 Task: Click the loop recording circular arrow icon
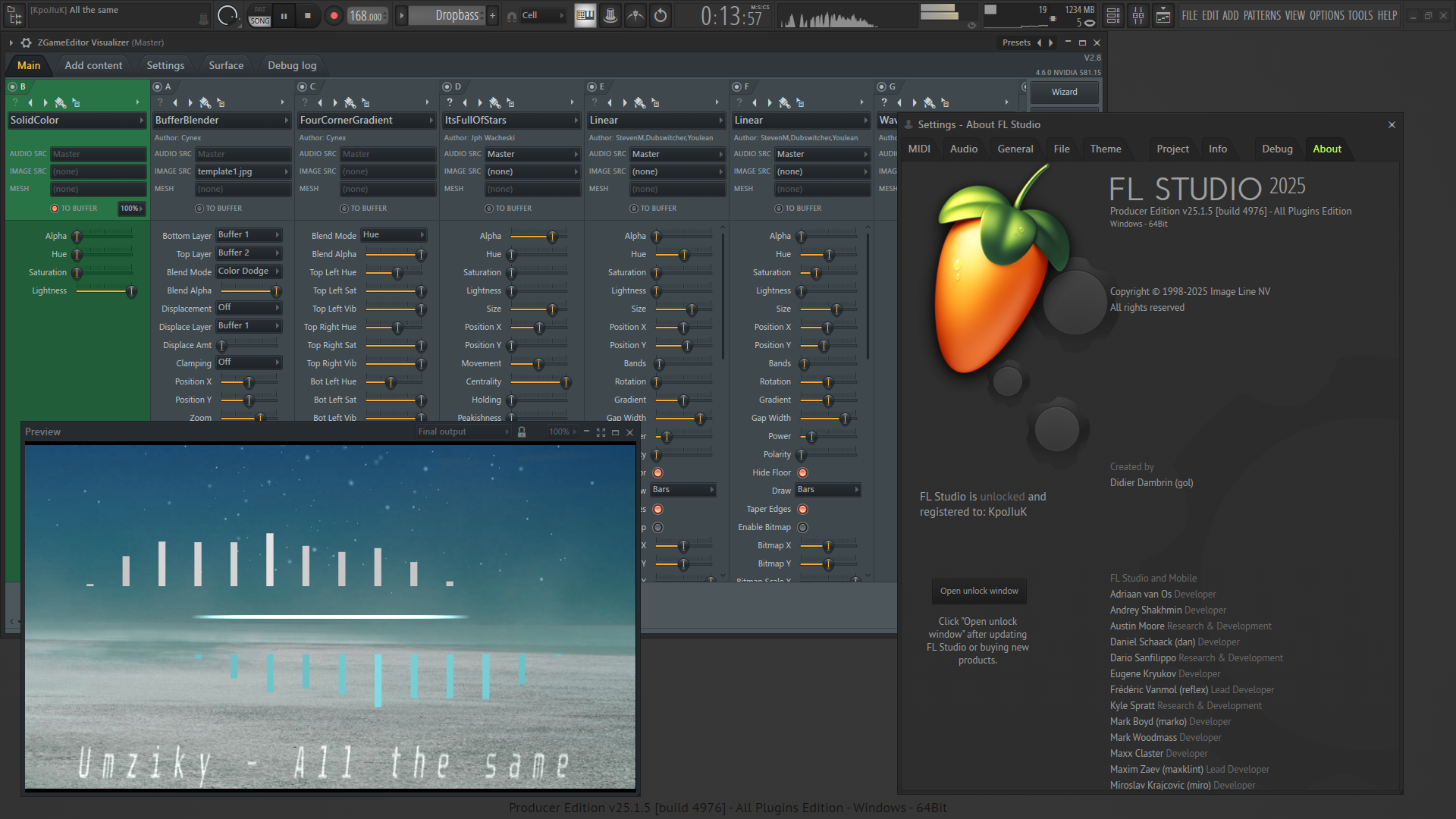(x=661, y=15)
